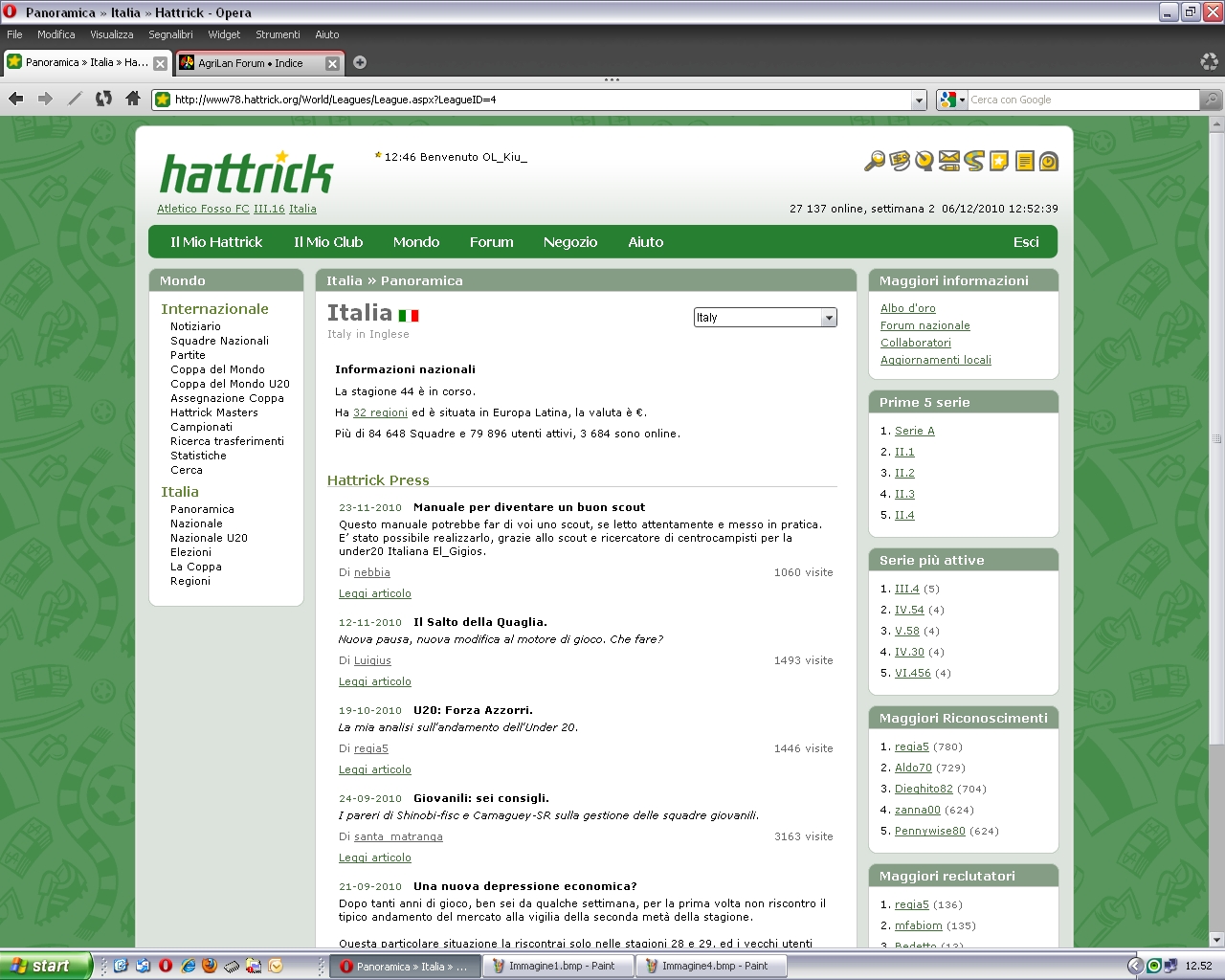Viewport: 1225px width, 980px height.
Task: Open the Albo d'oro link
Action: (x=908, y=308)
